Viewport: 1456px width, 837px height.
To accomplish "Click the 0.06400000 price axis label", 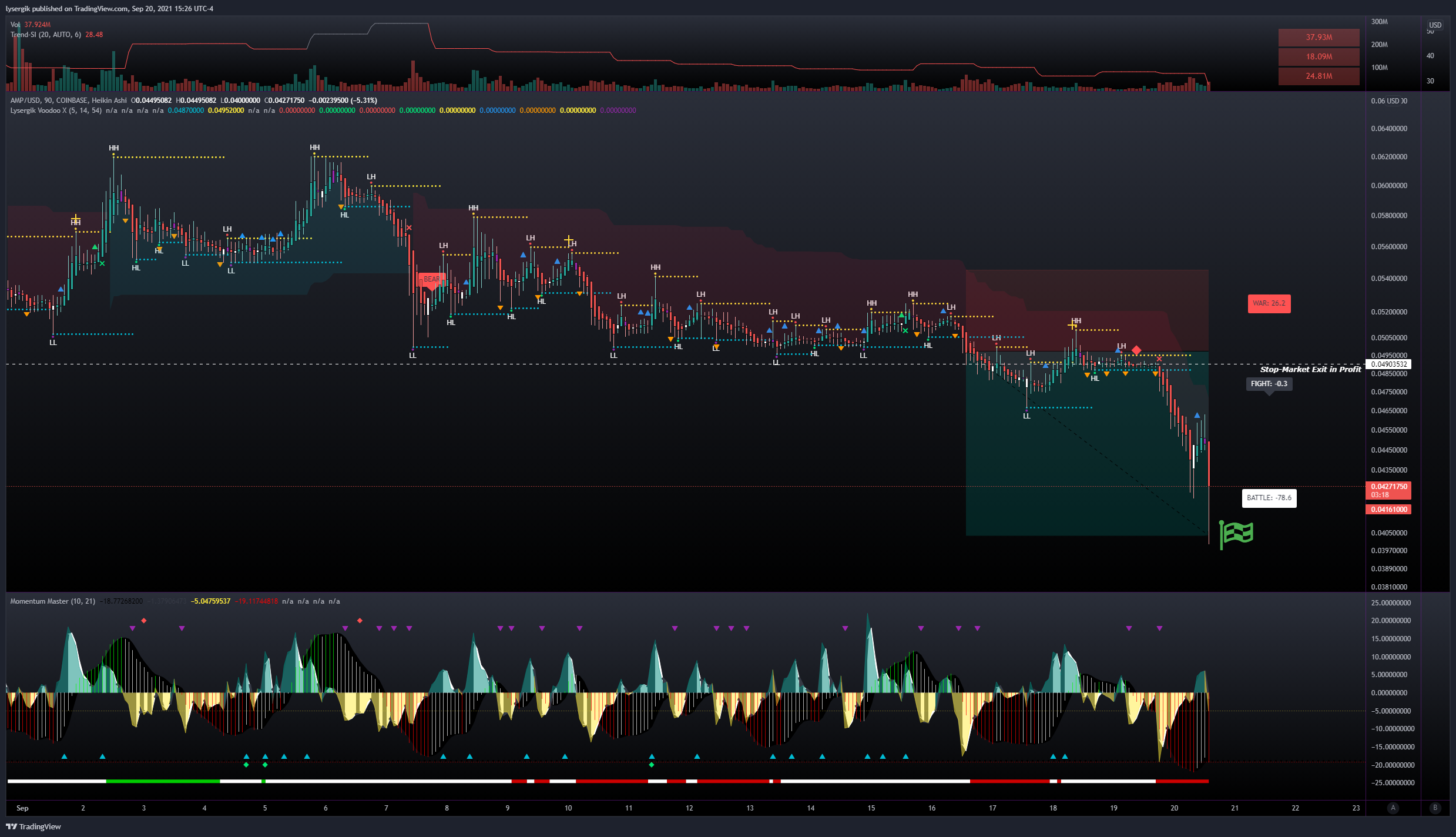I will point(1389,129).
